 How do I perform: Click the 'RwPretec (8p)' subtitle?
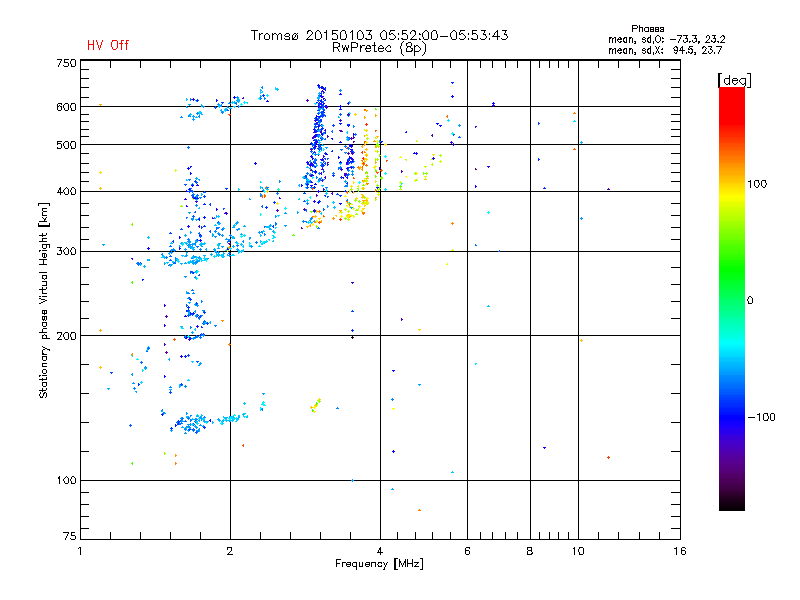tap(379, 48)
